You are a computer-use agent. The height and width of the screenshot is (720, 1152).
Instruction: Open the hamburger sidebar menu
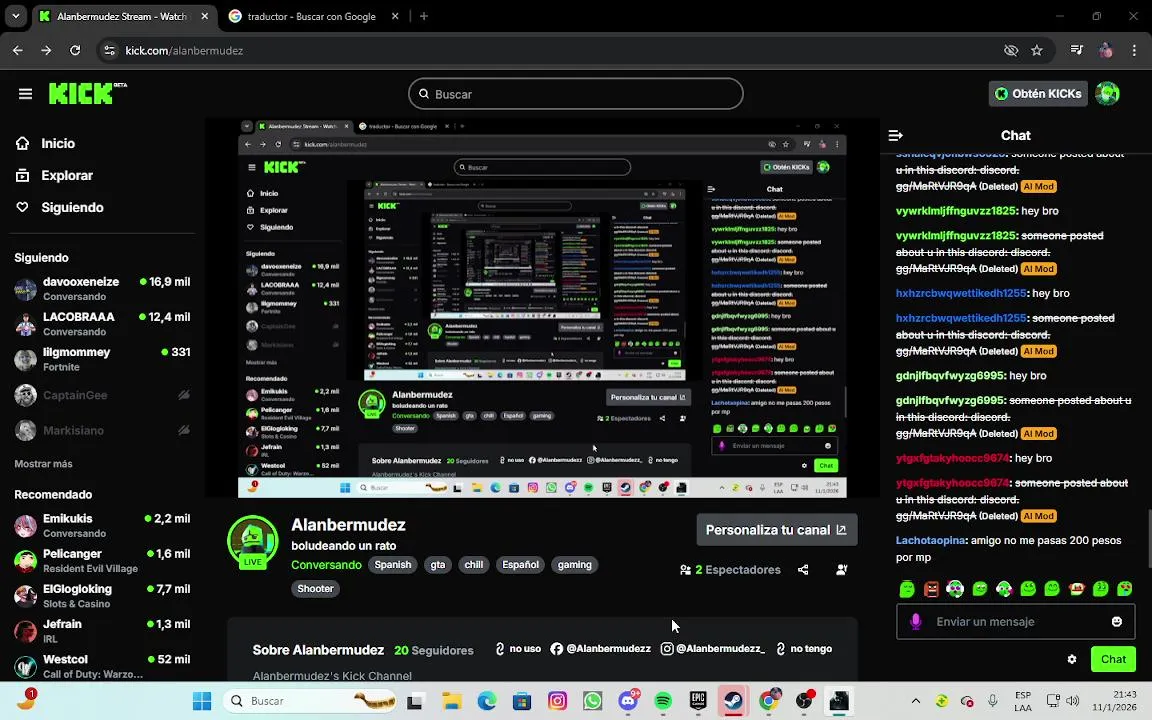[x=26, y=94]
